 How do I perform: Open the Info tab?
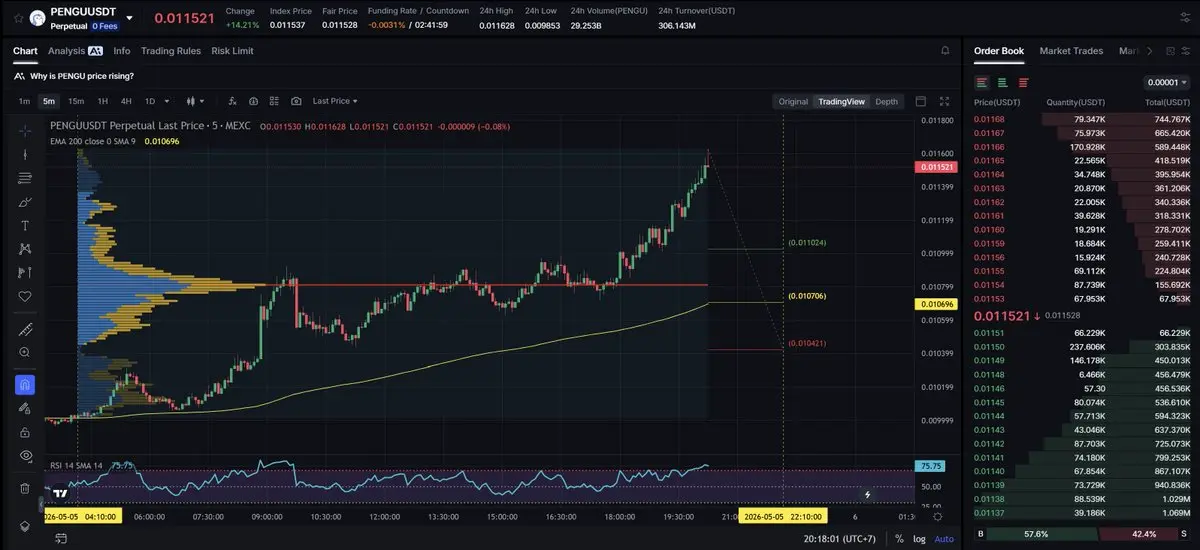(x=122, y=51)
